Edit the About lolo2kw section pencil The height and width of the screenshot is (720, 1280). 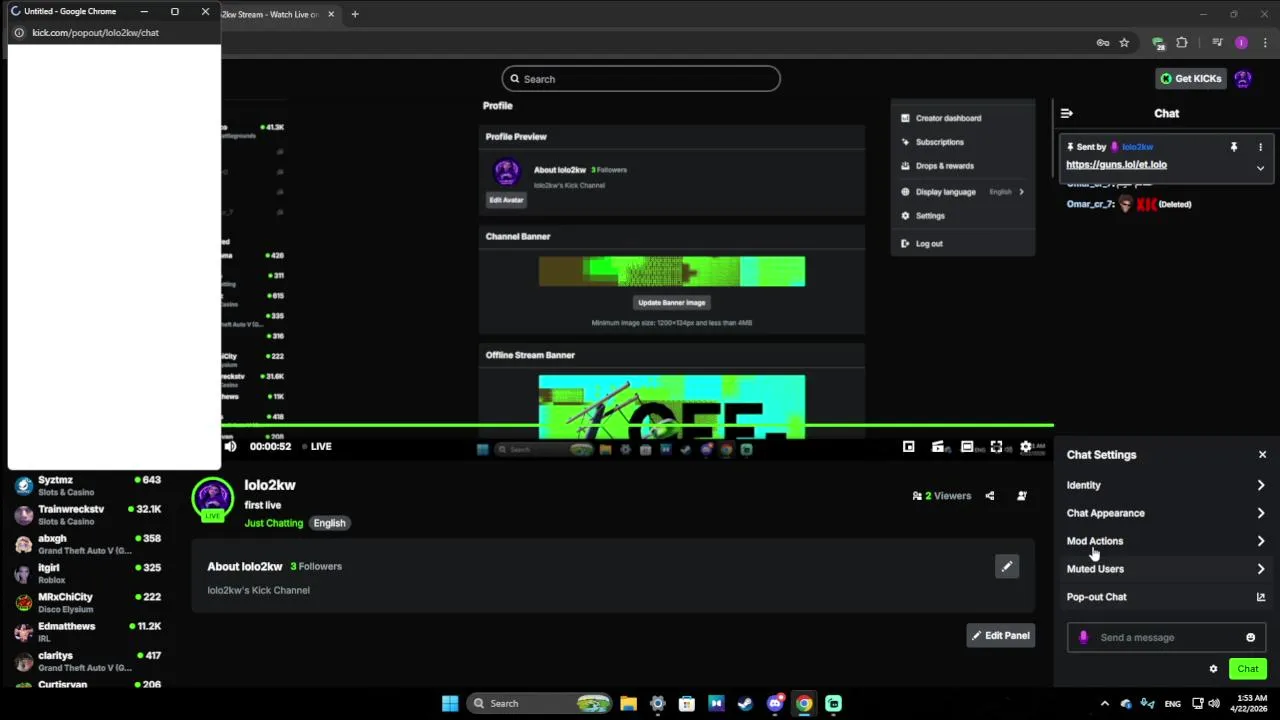(1007, 567)
